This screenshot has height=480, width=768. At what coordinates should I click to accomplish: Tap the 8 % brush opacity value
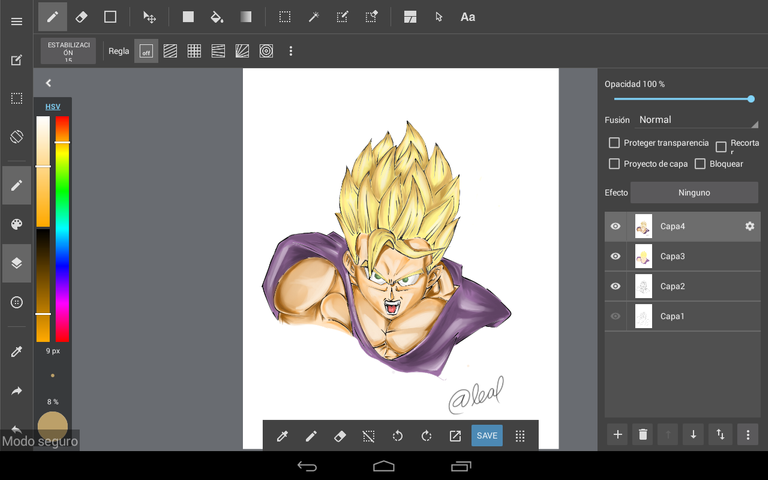pyautogui.click(x=52, y=402)
